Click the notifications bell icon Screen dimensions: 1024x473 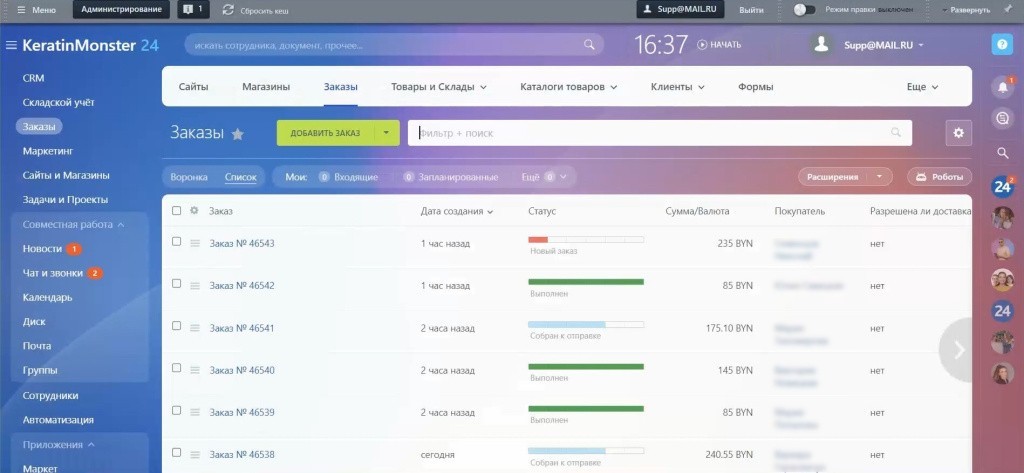pos(1002,87)
